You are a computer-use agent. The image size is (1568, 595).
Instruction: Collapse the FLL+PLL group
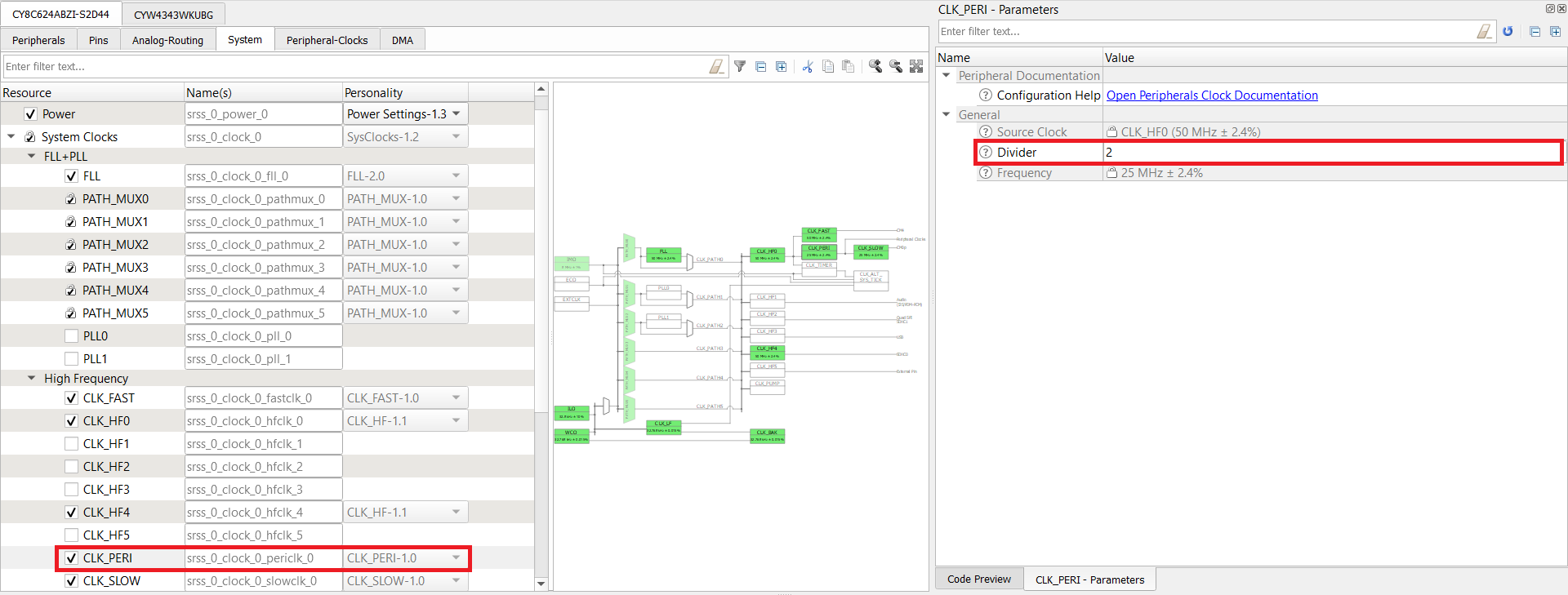tap(31, 157)
